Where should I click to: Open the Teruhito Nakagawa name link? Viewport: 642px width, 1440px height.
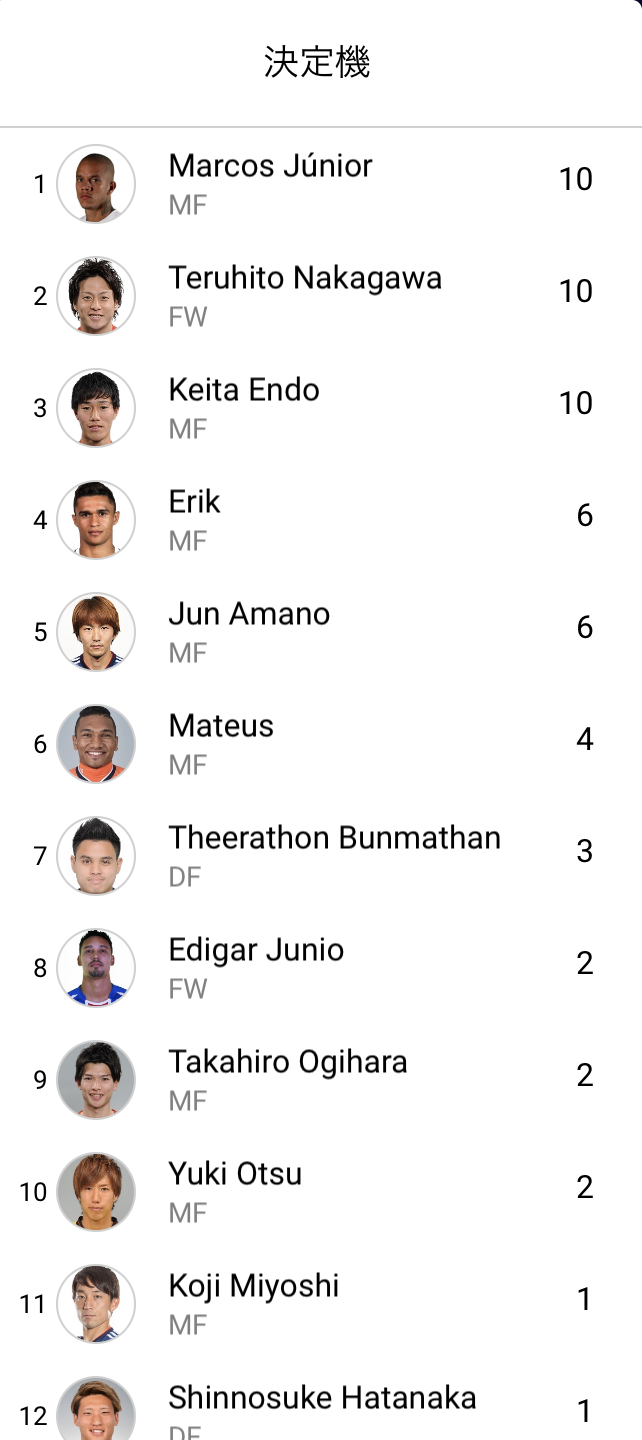coord(305,278)
